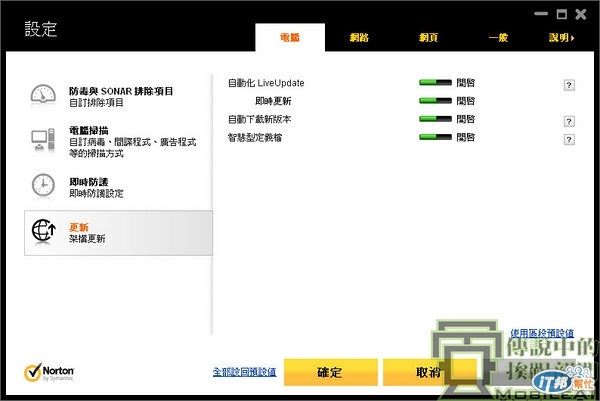Click the 使用區段預設值 link

[x=542, y=333]
